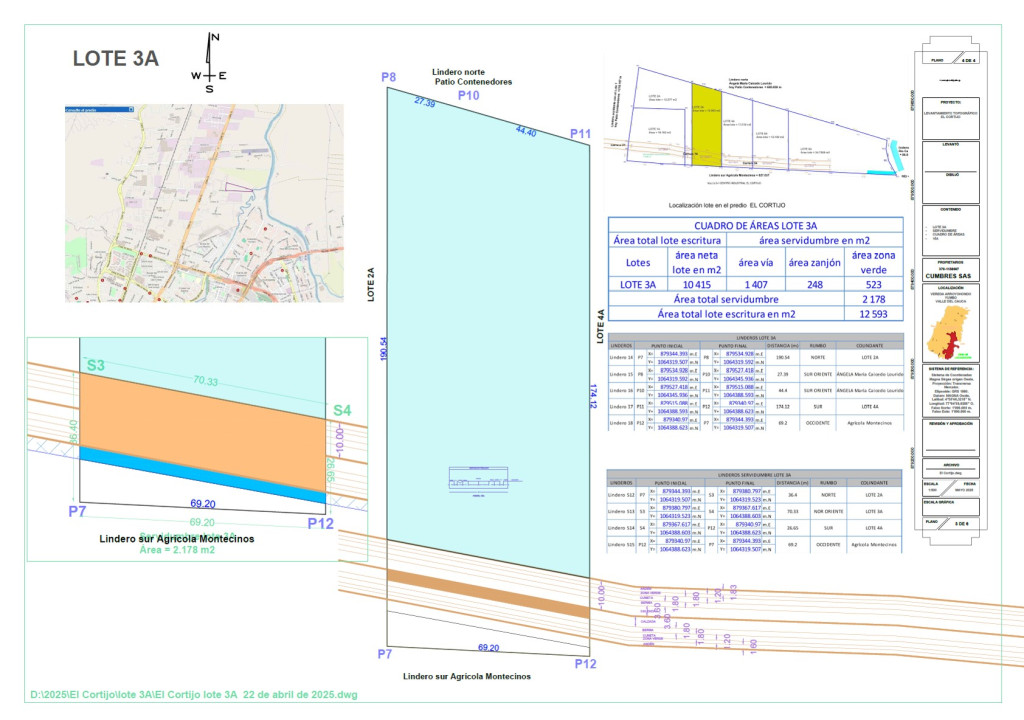Close the Consulta el predio map window
The image size is (1024, 720).
130,108
